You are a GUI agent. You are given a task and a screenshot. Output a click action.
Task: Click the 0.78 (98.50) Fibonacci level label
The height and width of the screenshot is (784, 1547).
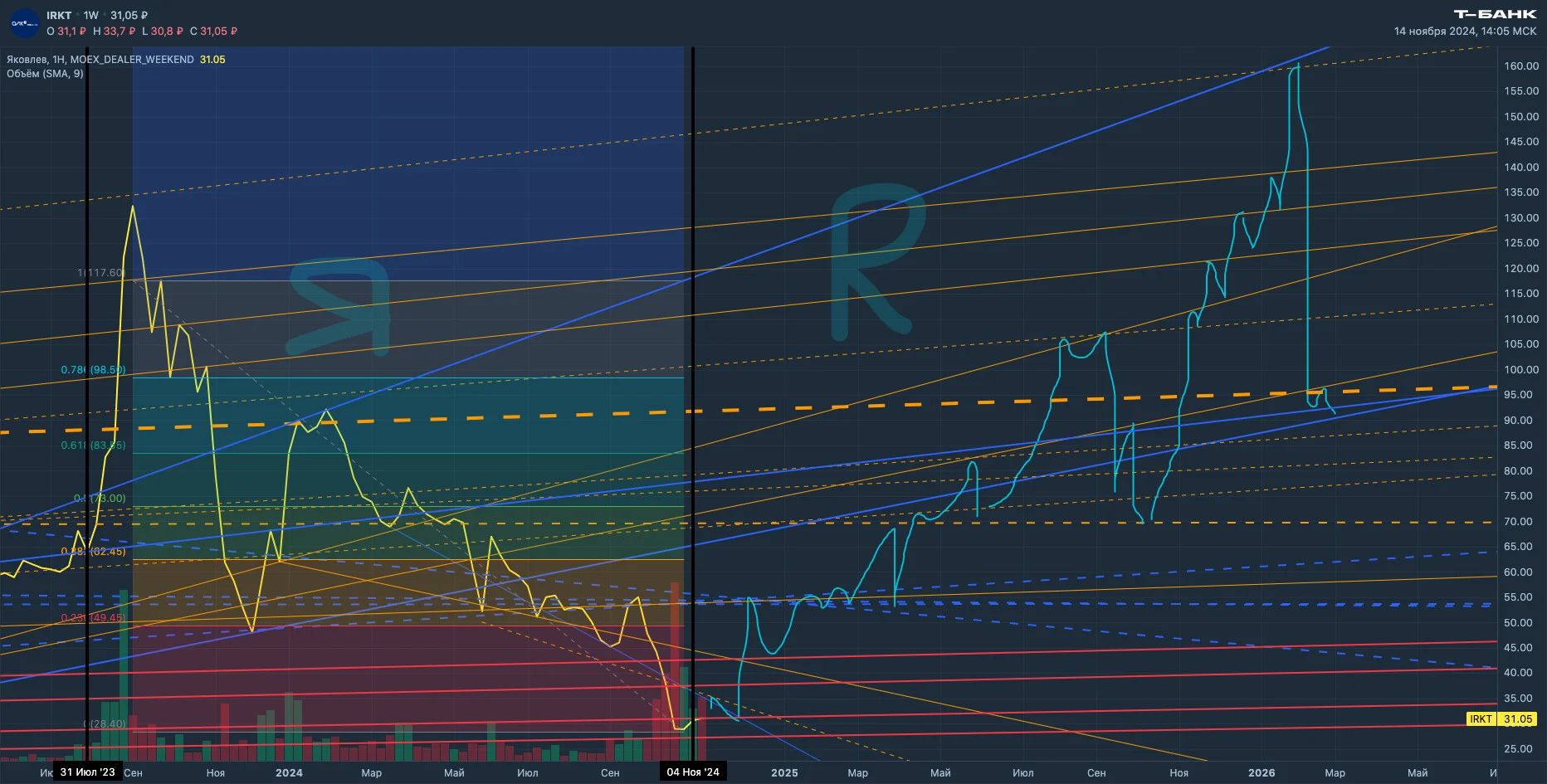[93, 369]
